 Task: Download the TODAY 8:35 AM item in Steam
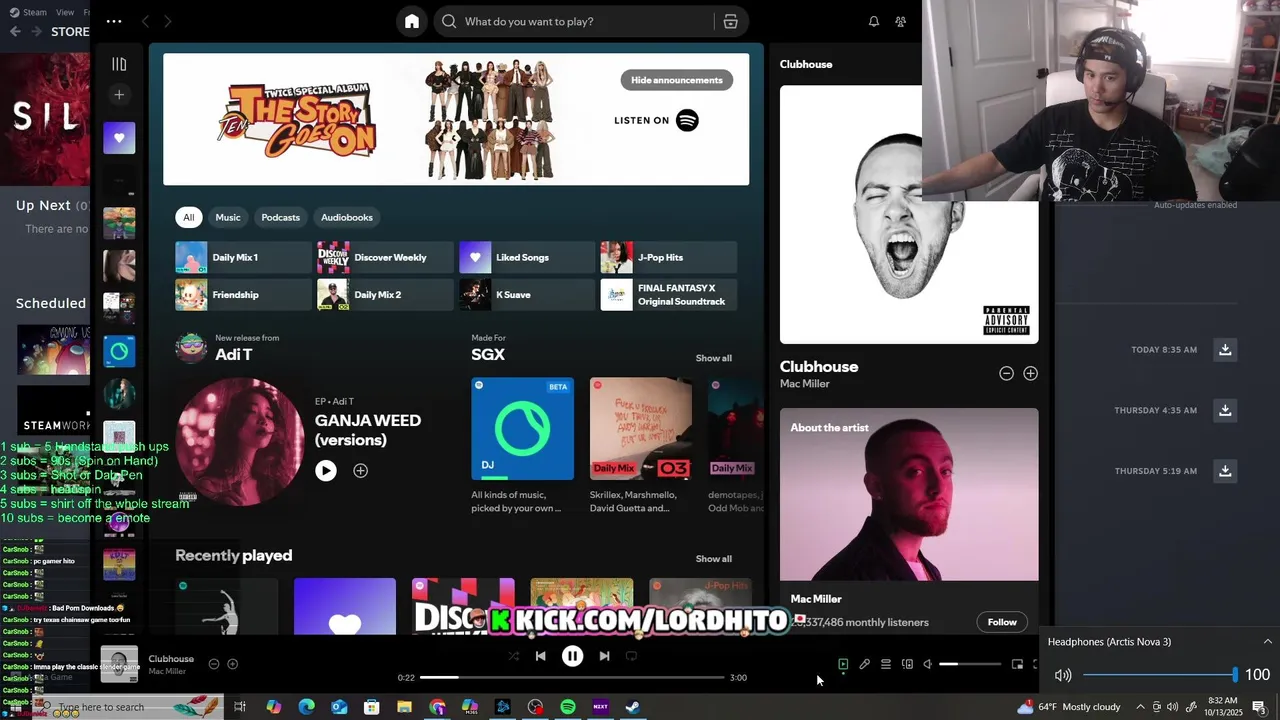click(x=1224, y=349)
